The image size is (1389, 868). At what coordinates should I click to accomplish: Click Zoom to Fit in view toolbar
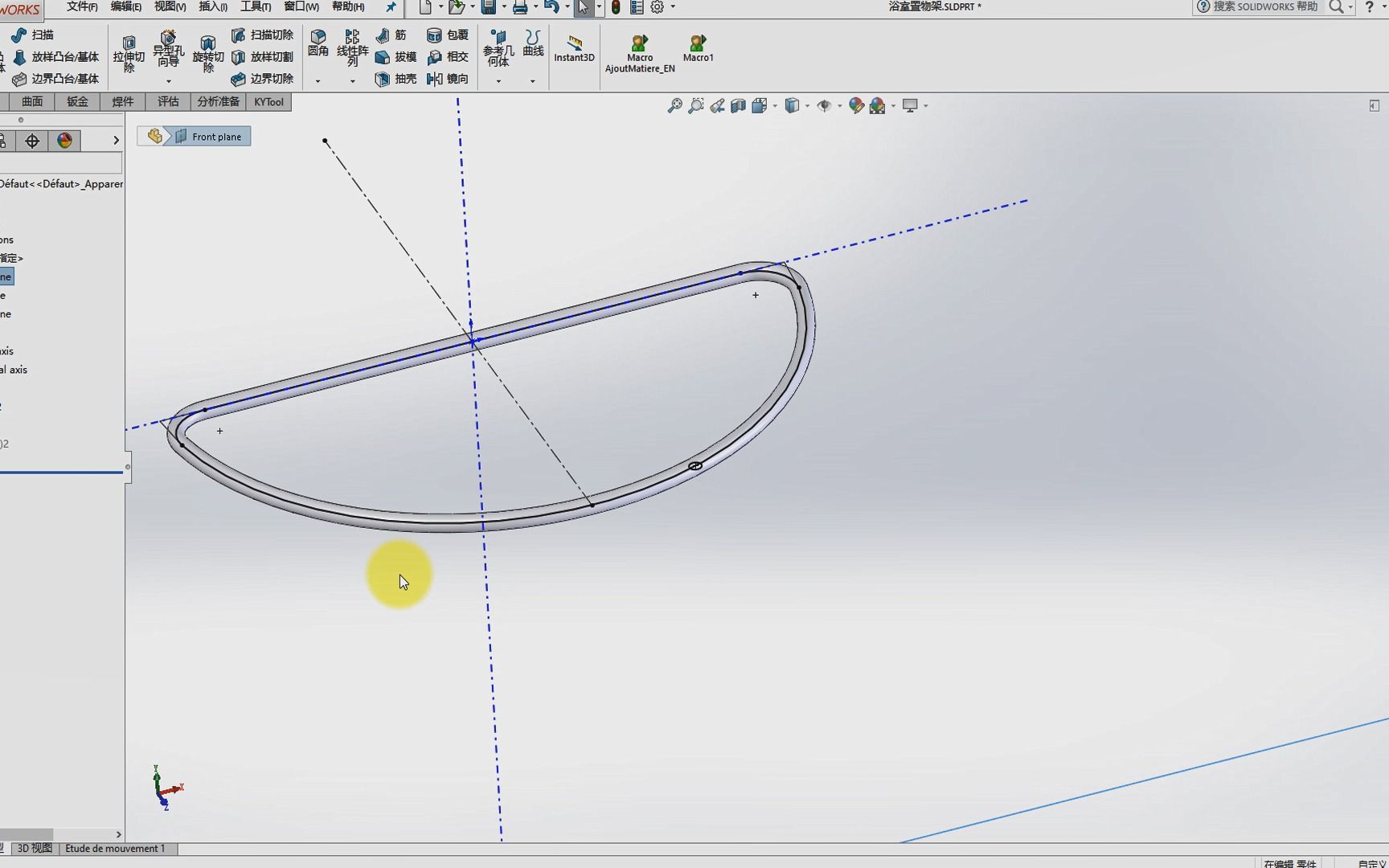pyautogui.click(x=674, y=105)
